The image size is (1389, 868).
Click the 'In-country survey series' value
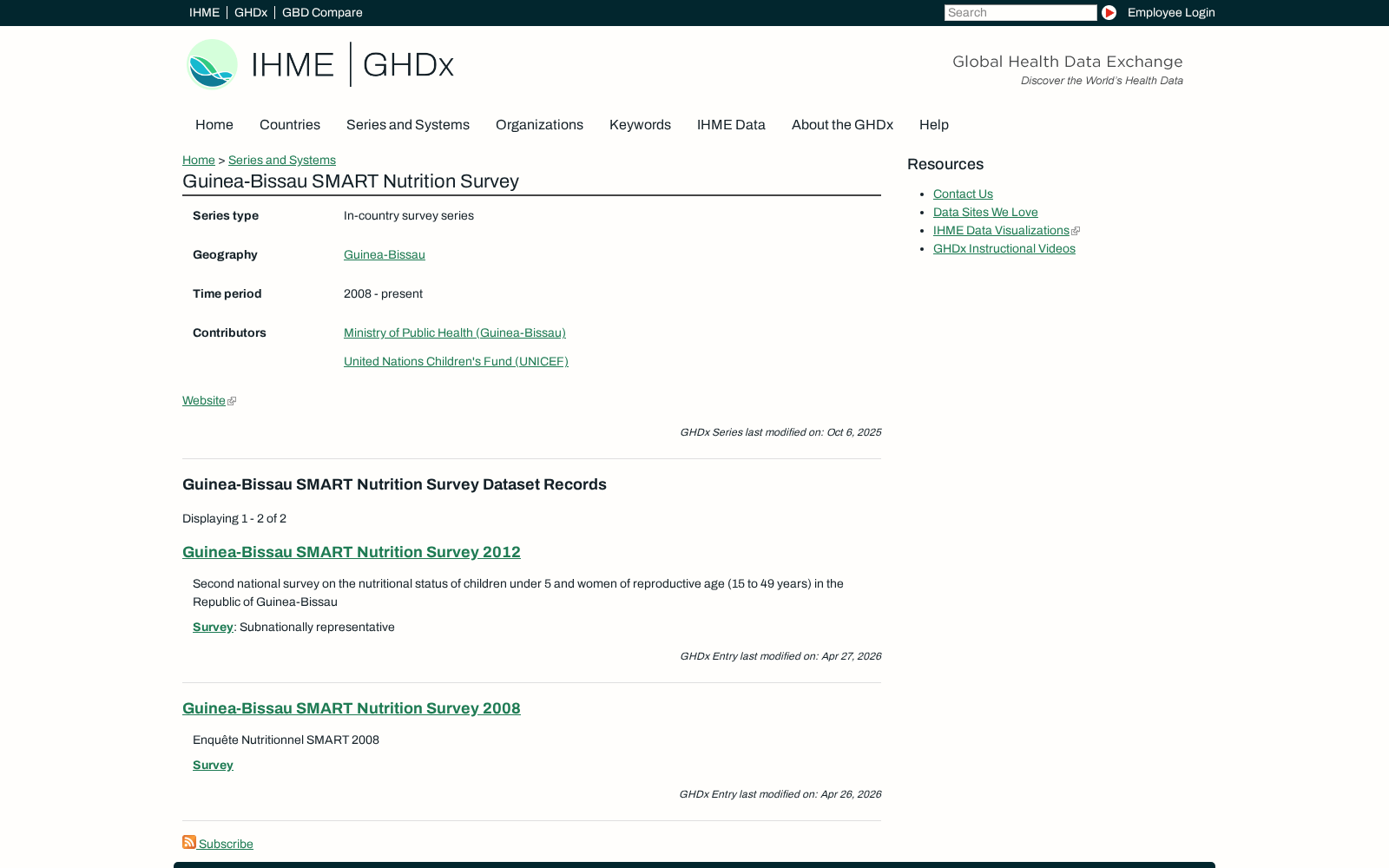point(409,215)
